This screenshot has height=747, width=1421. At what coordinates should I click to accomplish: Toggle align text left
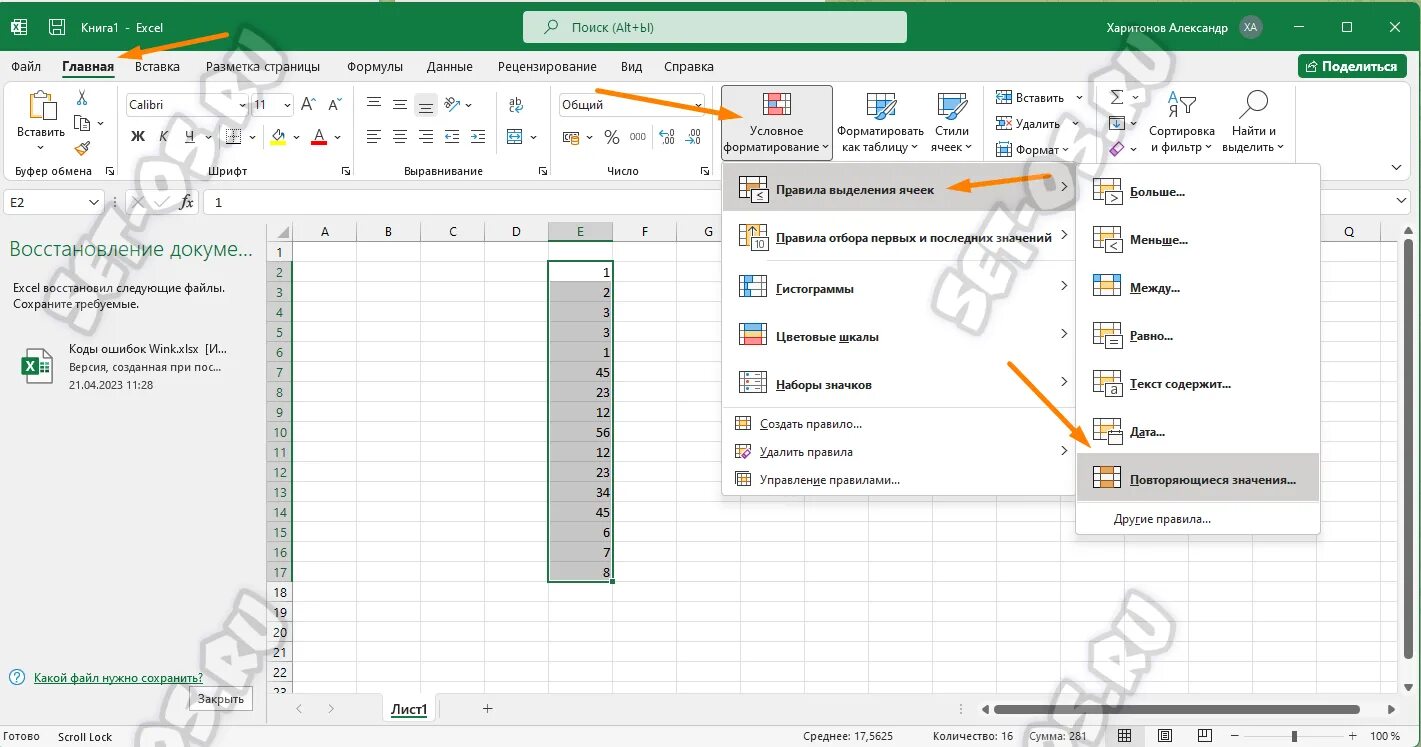[x=374, y=137]
